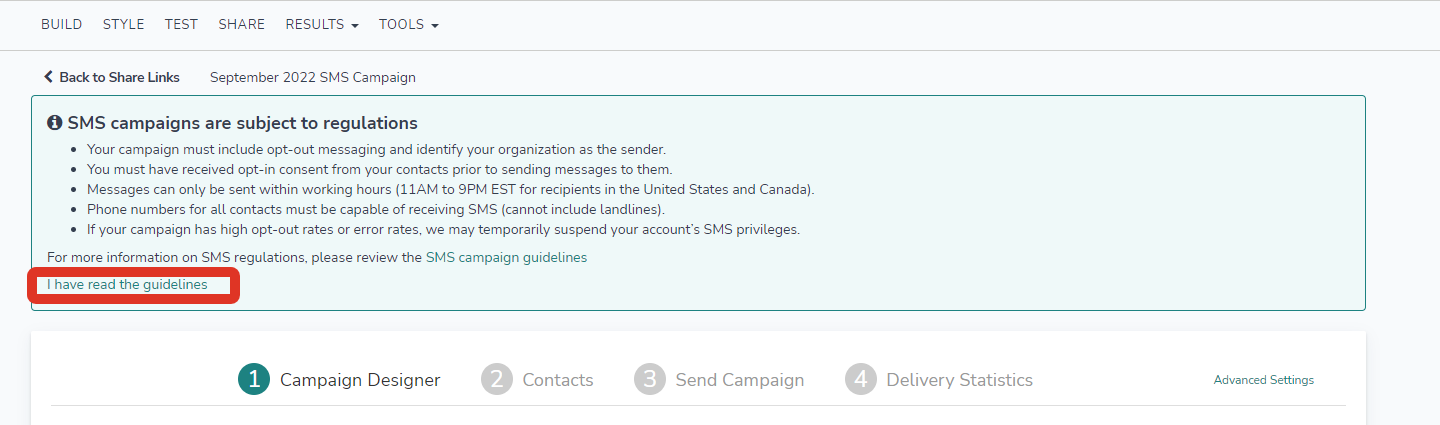
Task: Click the step 4 numbered circle
Action: (x=861, y=380)
